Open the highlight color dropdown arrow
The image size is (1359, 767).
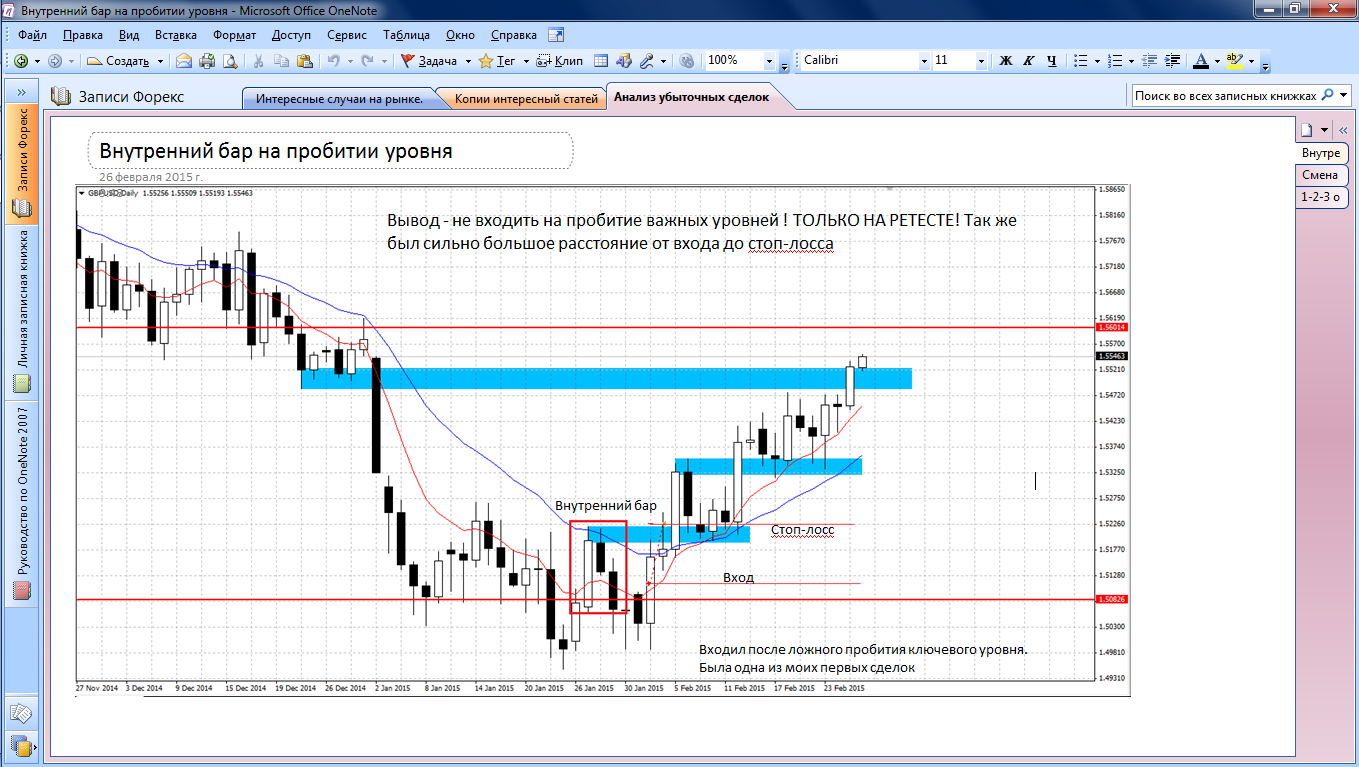[x=1251, y=61]
